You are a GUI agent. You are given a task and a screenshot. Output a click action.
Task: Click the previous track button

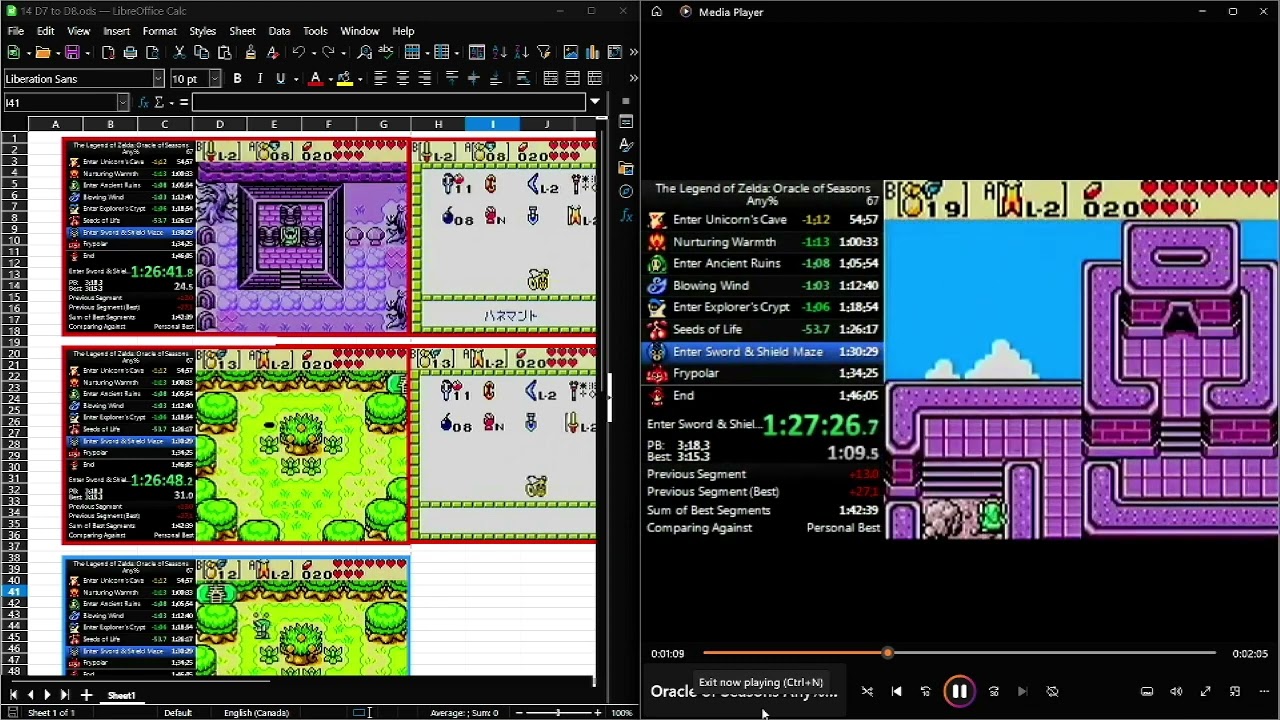point(896,691)
